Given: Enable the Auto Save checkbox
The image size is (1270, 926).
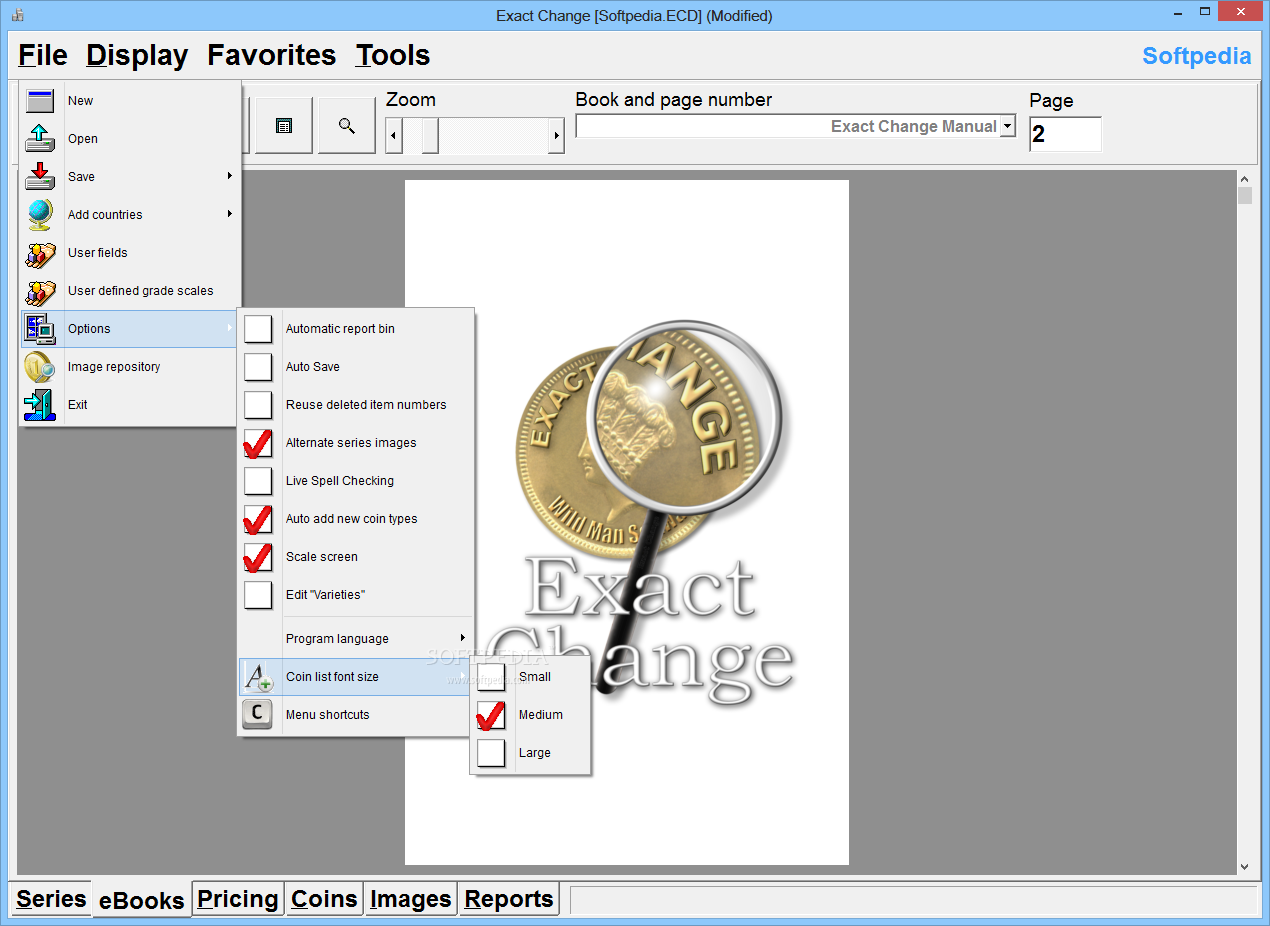Looking at the screenshot, I should click(x=258, y=367).
